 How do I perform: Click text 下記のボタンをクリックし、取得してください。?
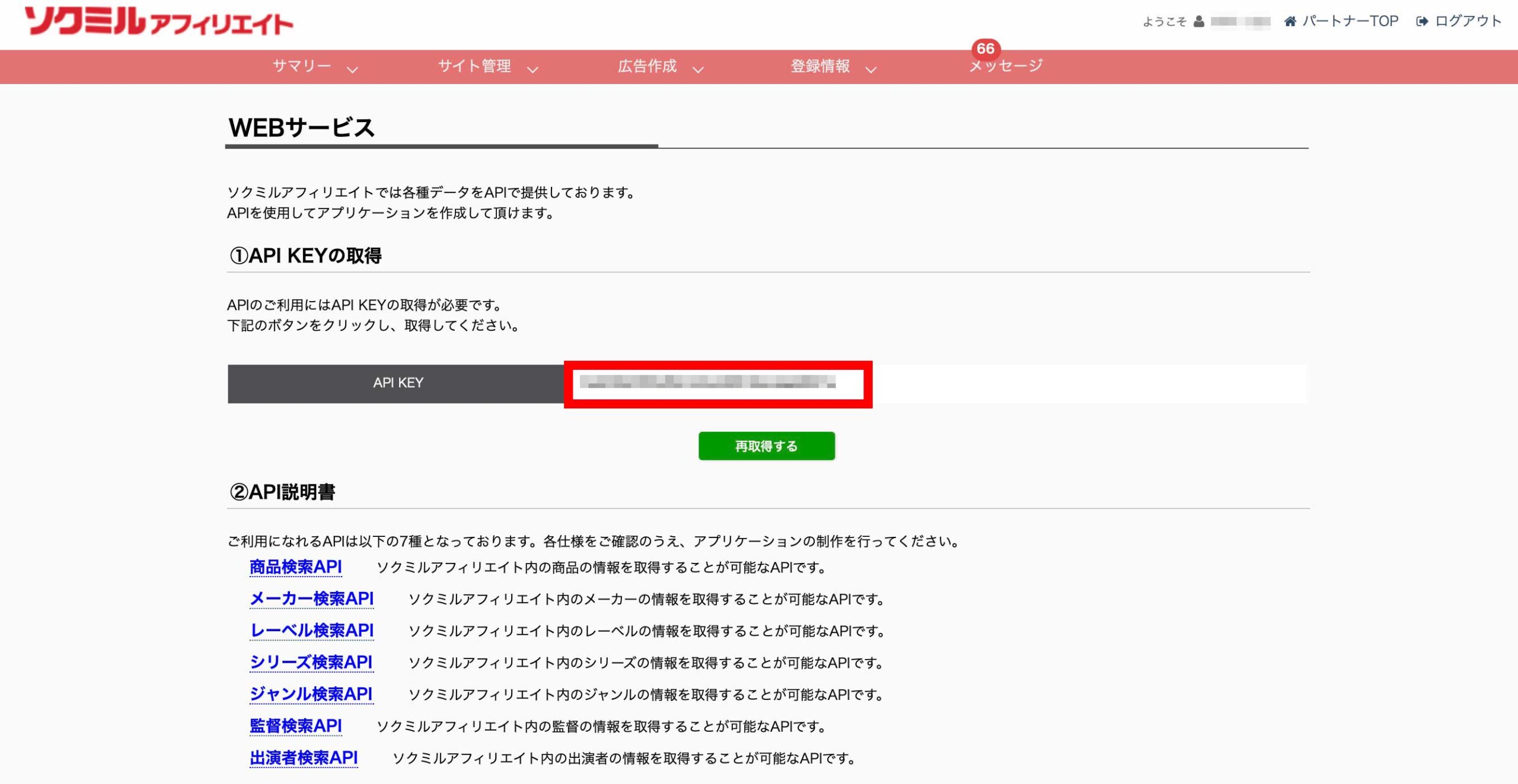tap(374, 325)
